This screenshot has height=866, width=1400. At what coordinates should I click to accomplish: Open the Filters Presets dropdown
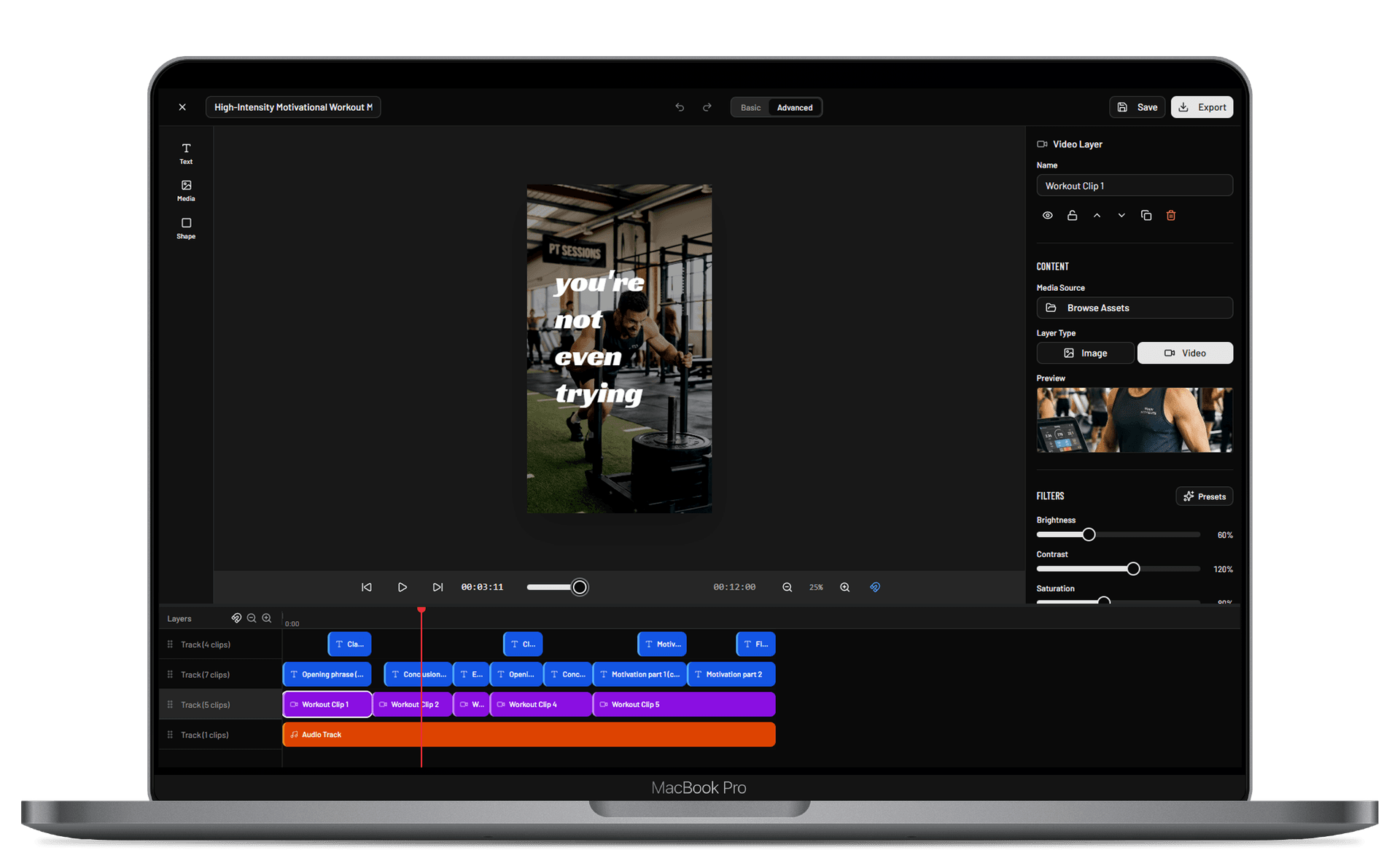1204,496
